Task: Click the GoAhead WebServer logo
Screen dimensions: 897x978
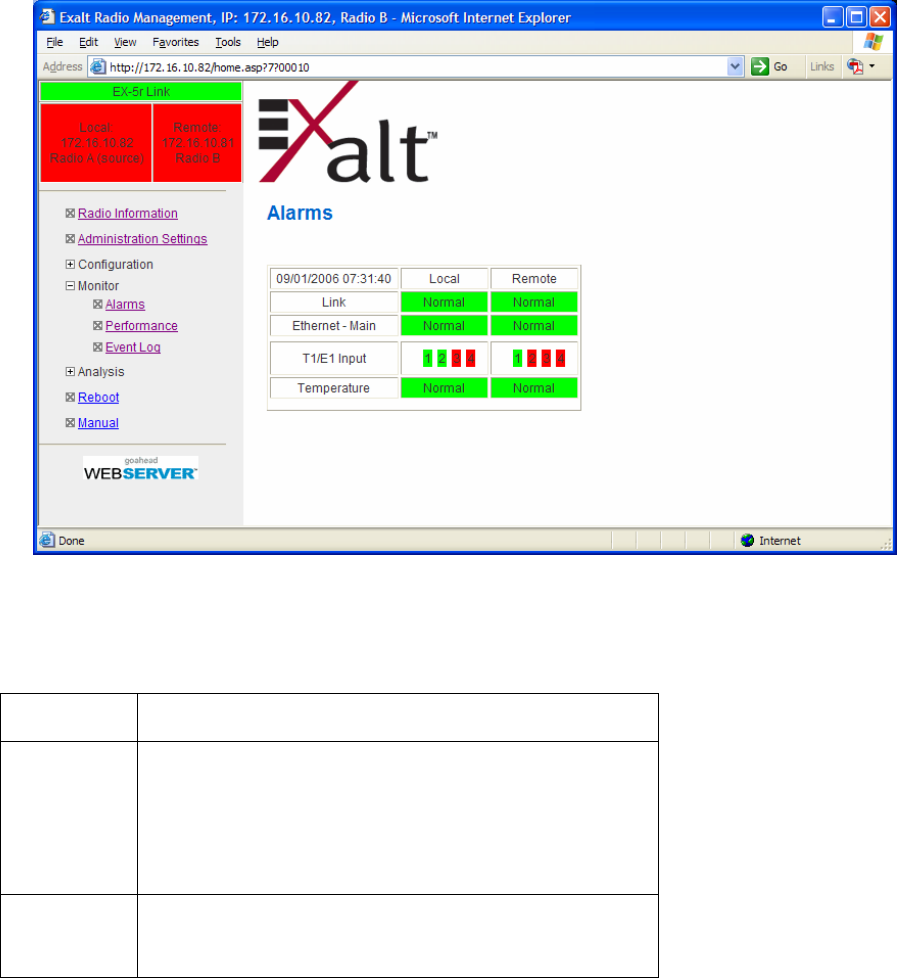Action: (140, 469)
